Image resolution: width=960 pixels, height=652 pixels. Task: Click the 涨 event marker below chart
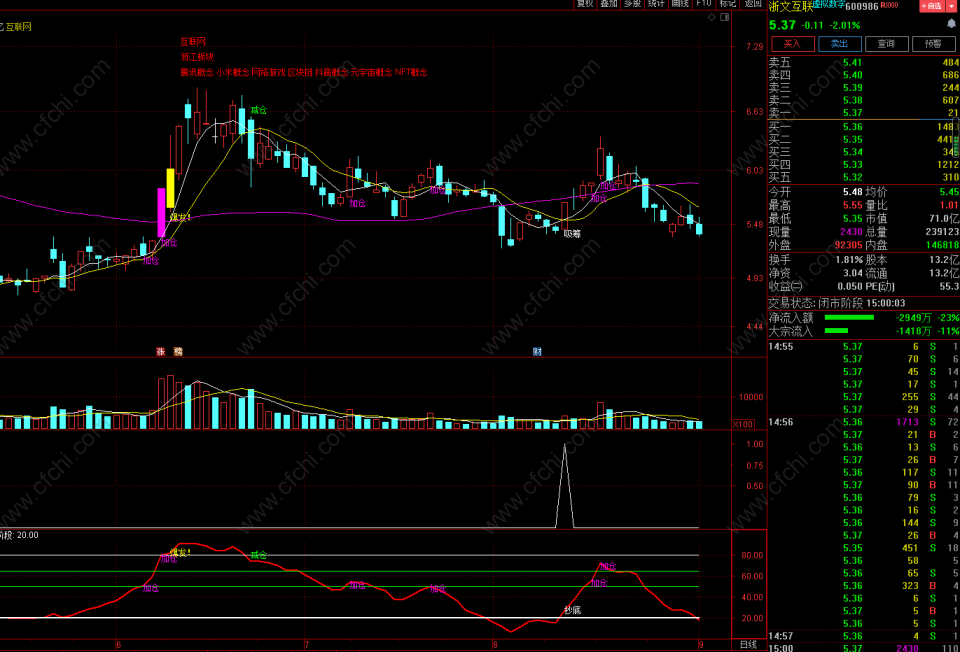[x=161, y=351]
